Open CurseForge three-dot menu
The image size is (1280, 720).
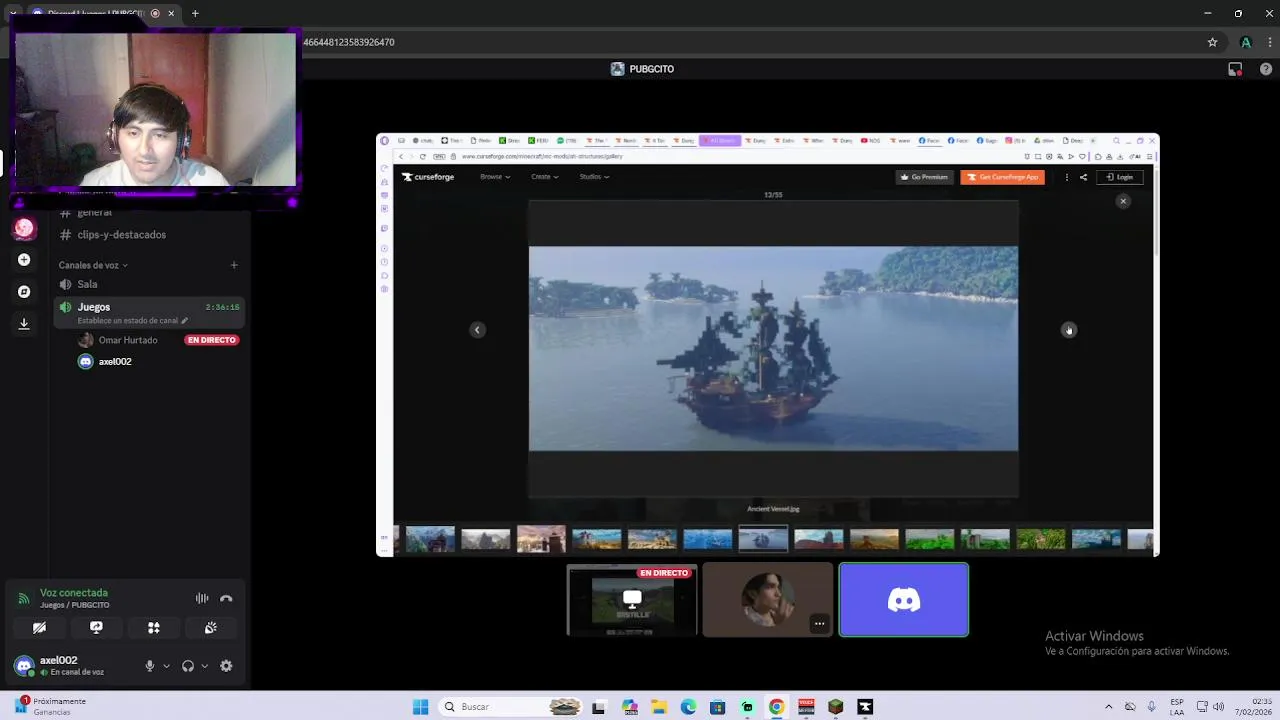pyautogui.click(x=1067, y=177)
